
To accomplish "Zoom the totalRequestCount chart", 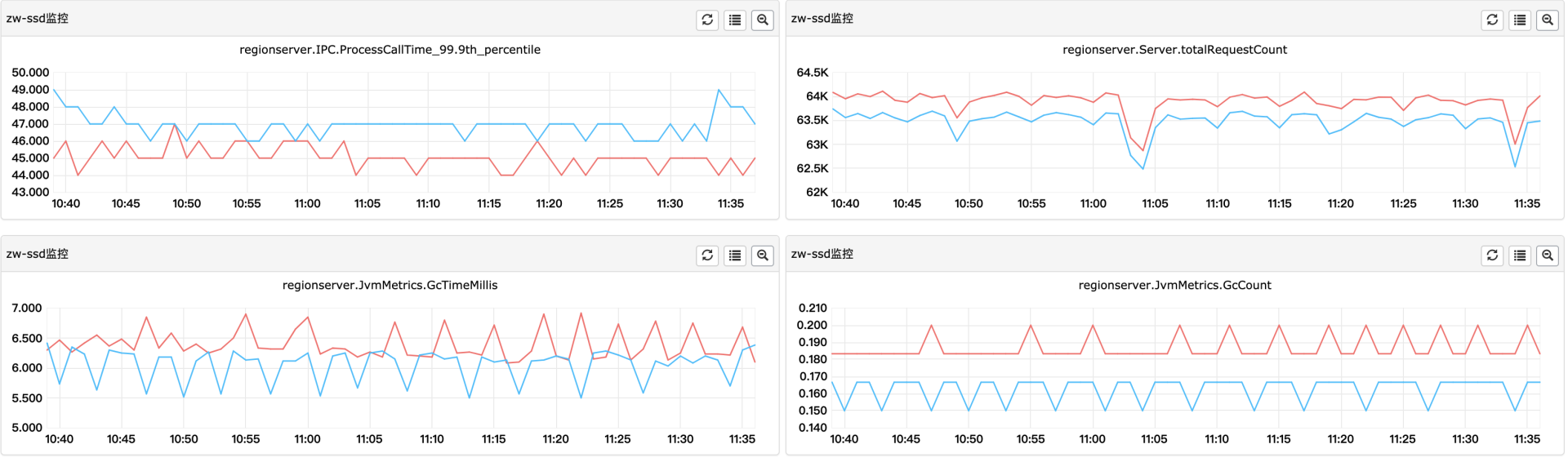I will click(1548, 20).
